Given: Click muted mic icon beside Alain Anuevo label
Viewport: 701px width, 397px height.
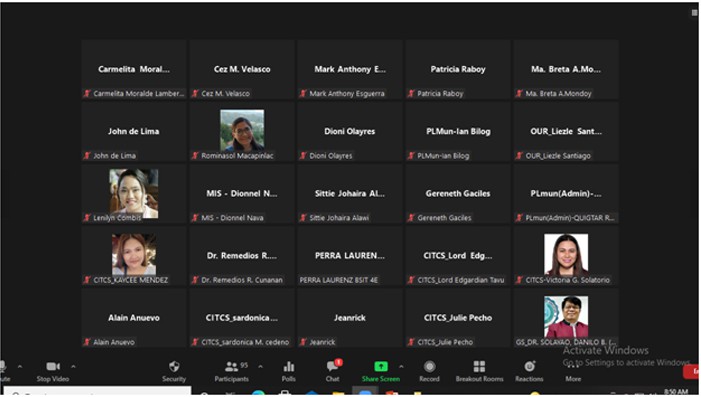Looking at the screenshot, I should [87, 342].
